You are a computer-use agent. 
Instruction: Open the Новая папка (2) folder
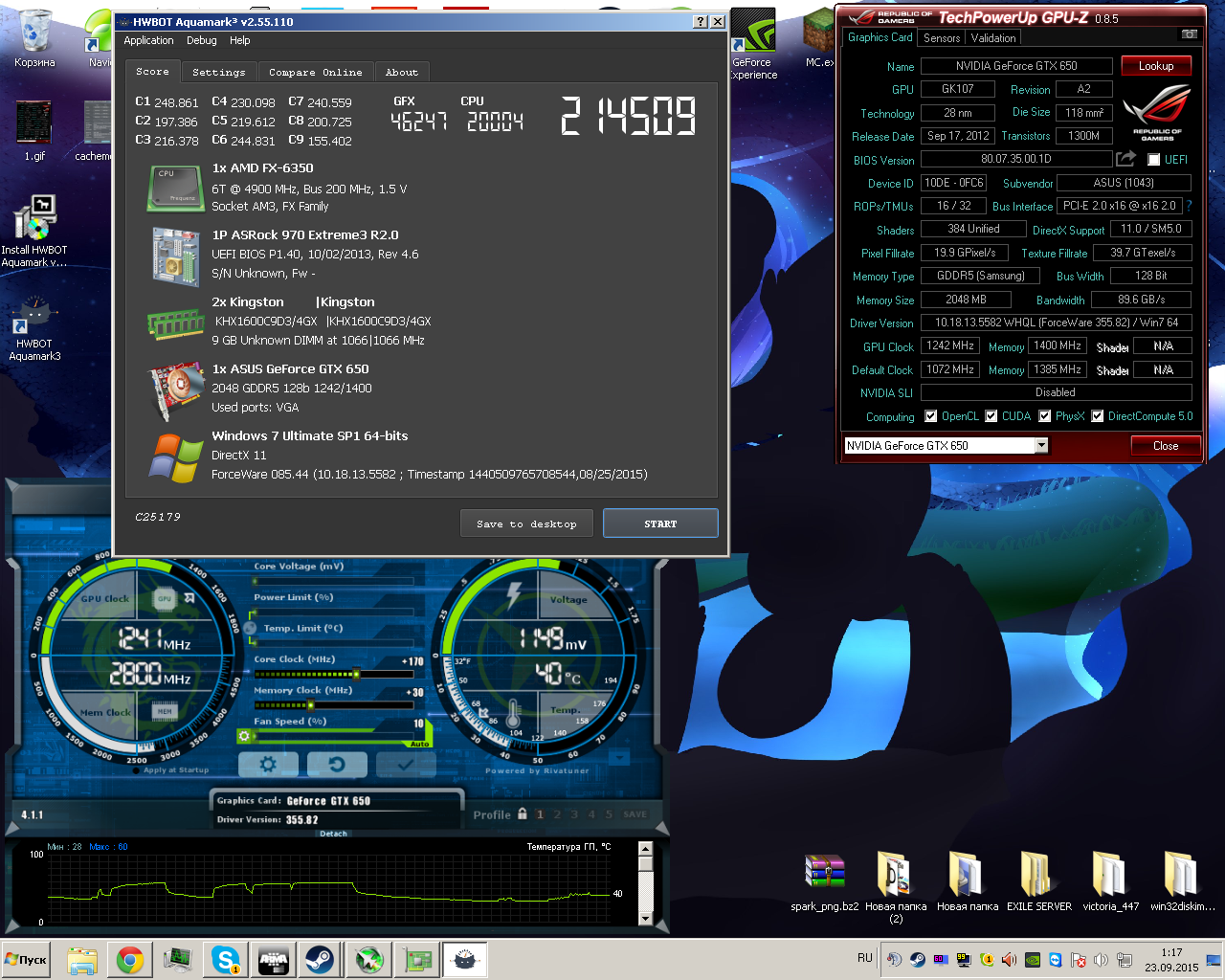[x=896, y=888]
